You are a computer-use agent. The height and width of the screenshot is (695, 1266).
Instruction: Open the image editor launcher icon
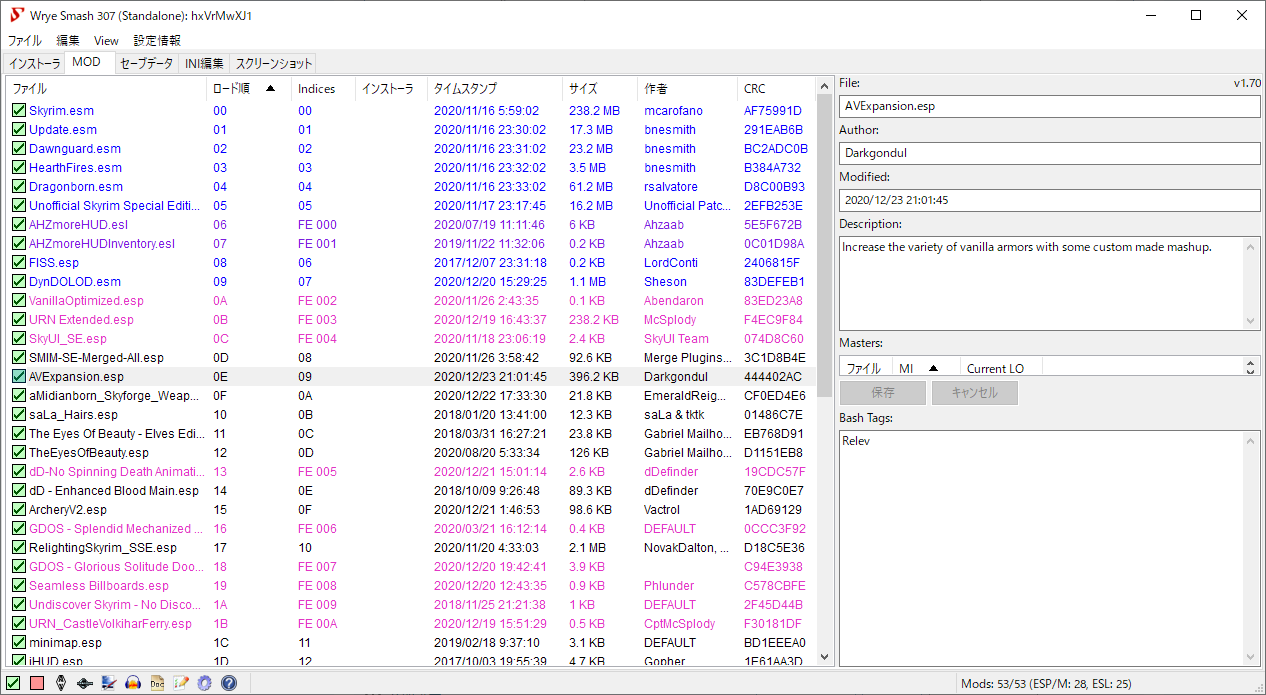coord(109,683)
